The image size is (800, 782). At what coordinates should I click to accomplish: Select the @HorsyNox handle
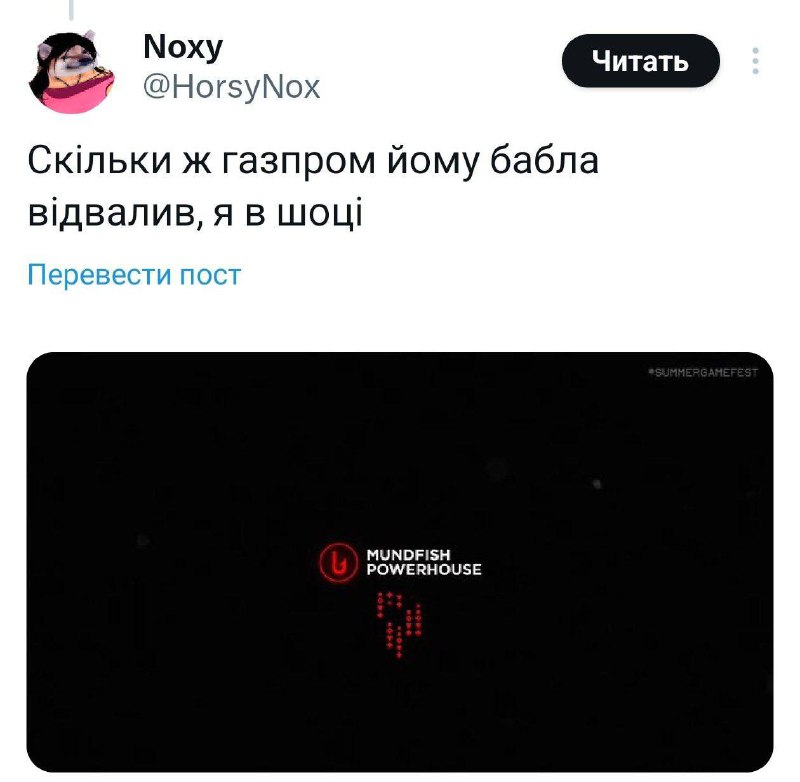[x=231, y=87]
